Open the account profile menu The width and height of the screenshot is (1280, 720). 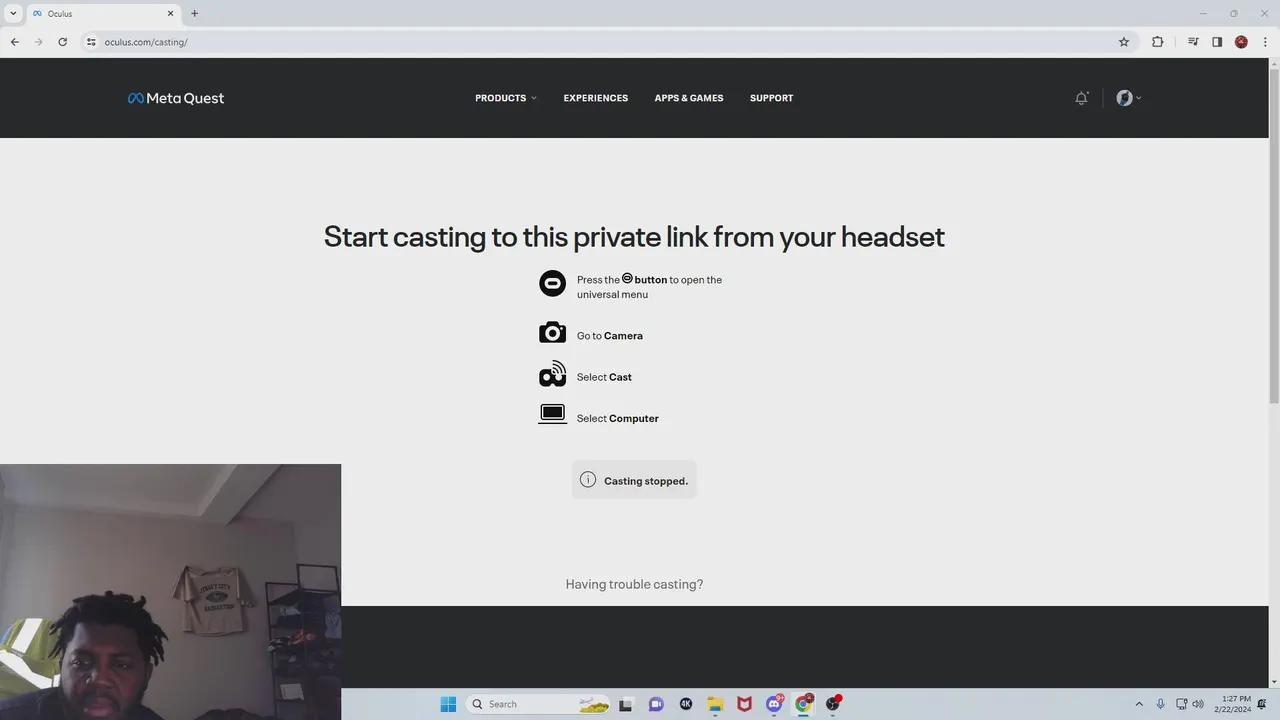[1128, 98]
